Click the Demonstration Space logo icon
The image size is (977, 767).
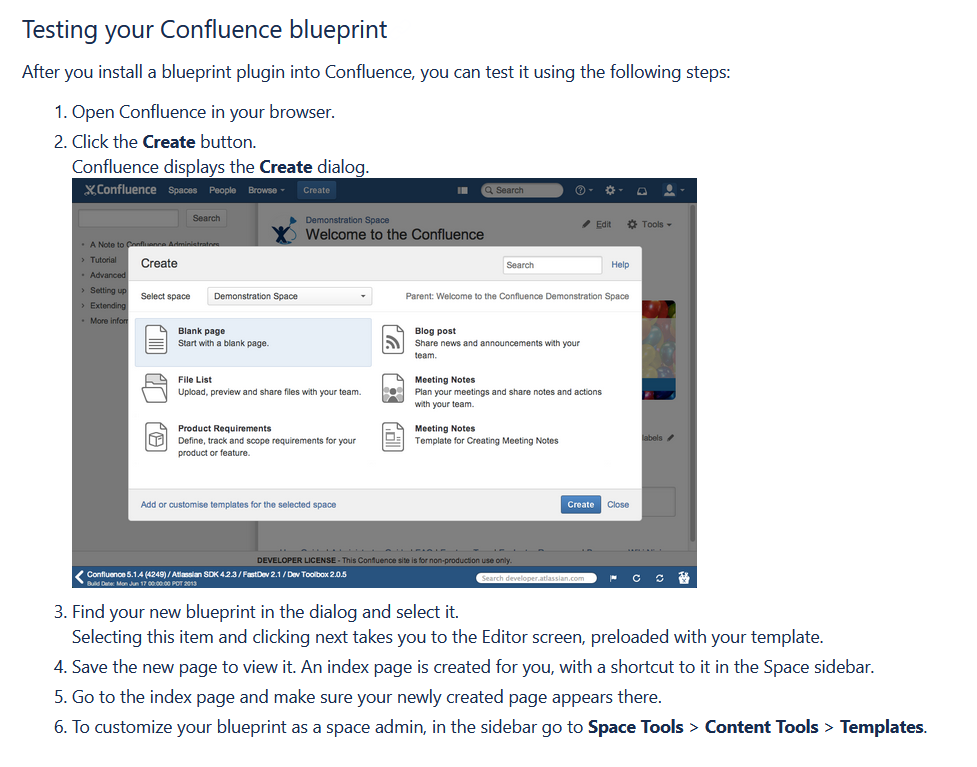(284, 231)
